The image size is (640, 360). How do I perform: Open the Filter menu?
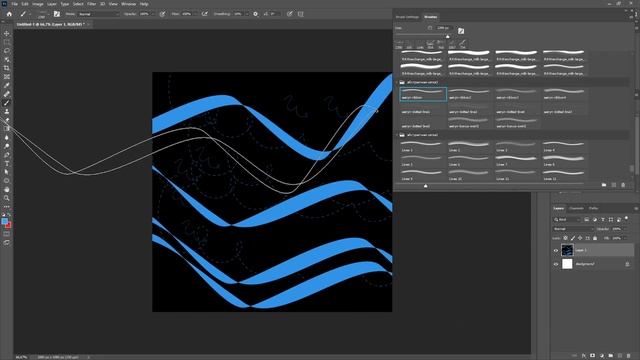point(91,4)
